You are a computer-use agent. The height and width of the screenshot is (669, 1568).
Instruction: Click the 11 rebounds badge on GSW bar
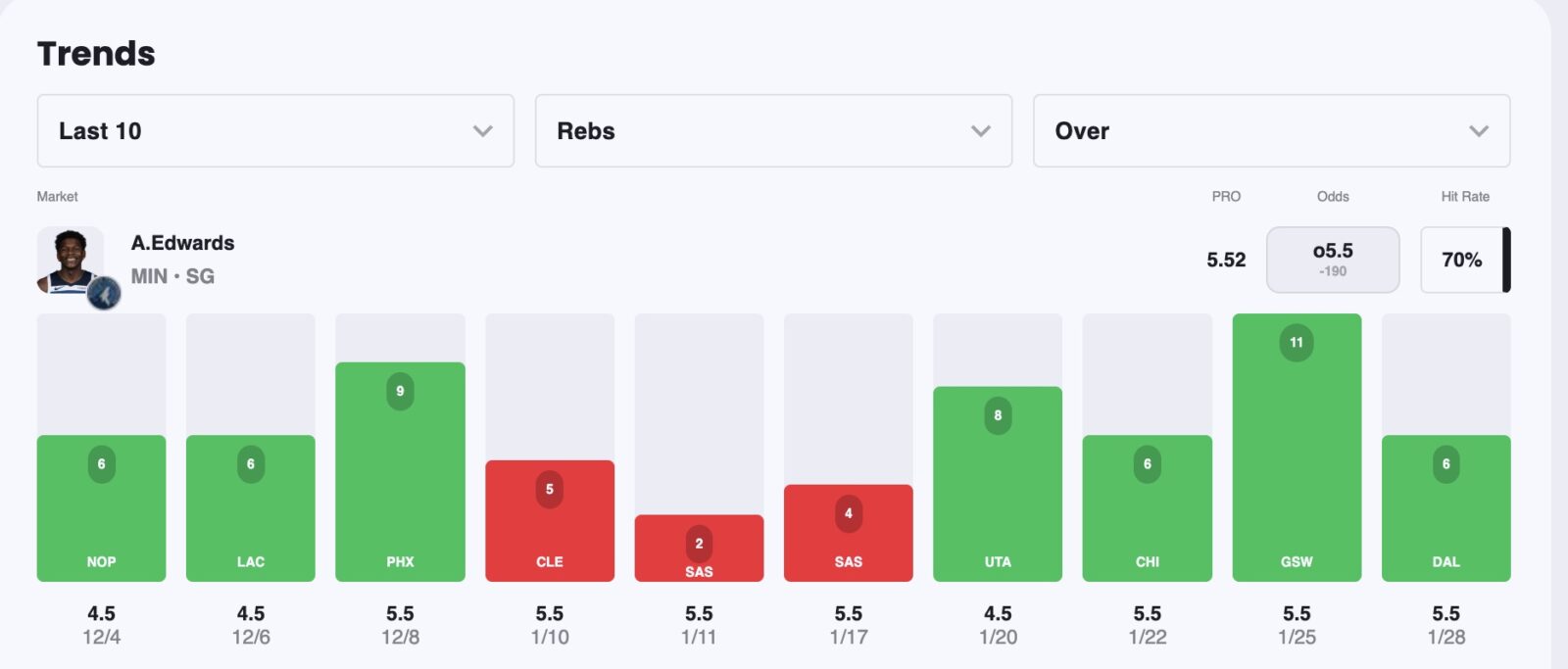(1297, 343)
